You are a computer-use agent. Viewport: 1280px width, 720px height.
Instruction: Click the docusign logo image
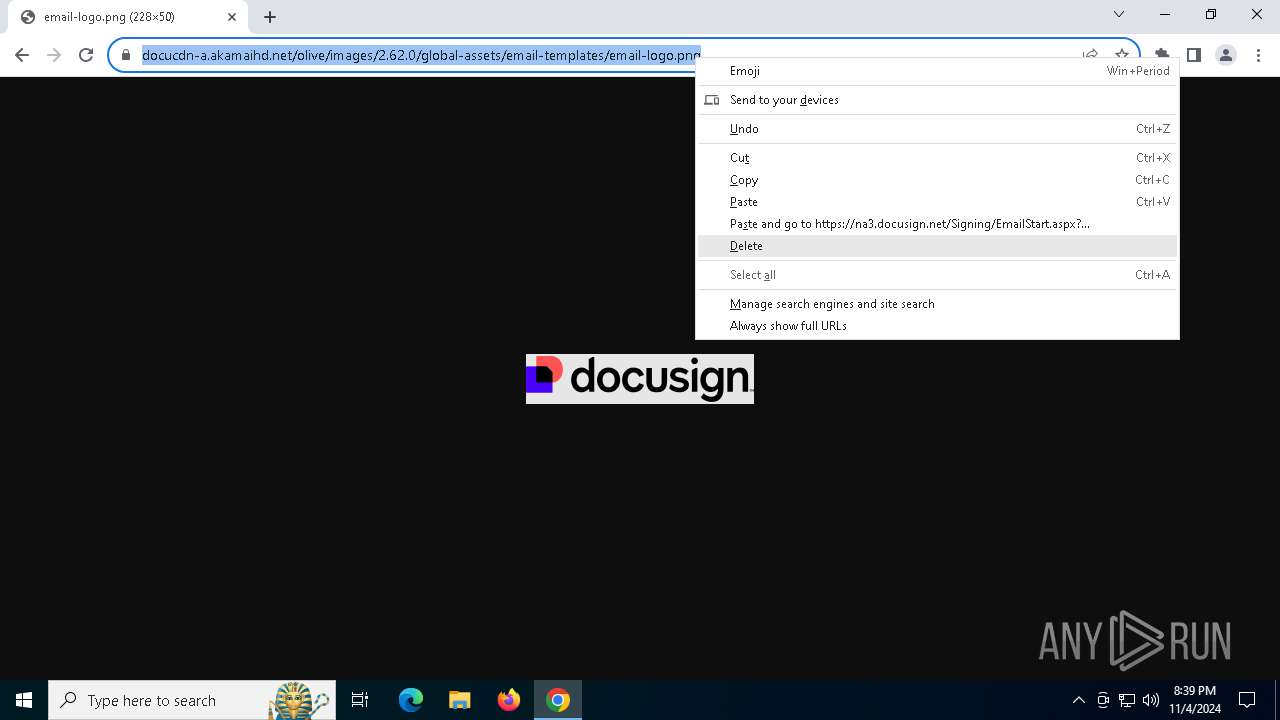(x=640, y=379)
